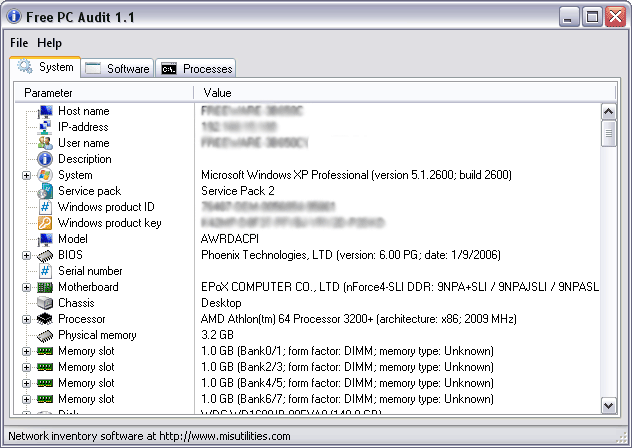Open the File menu
Viewport: 632px width, 448px height.
[19, 43]
